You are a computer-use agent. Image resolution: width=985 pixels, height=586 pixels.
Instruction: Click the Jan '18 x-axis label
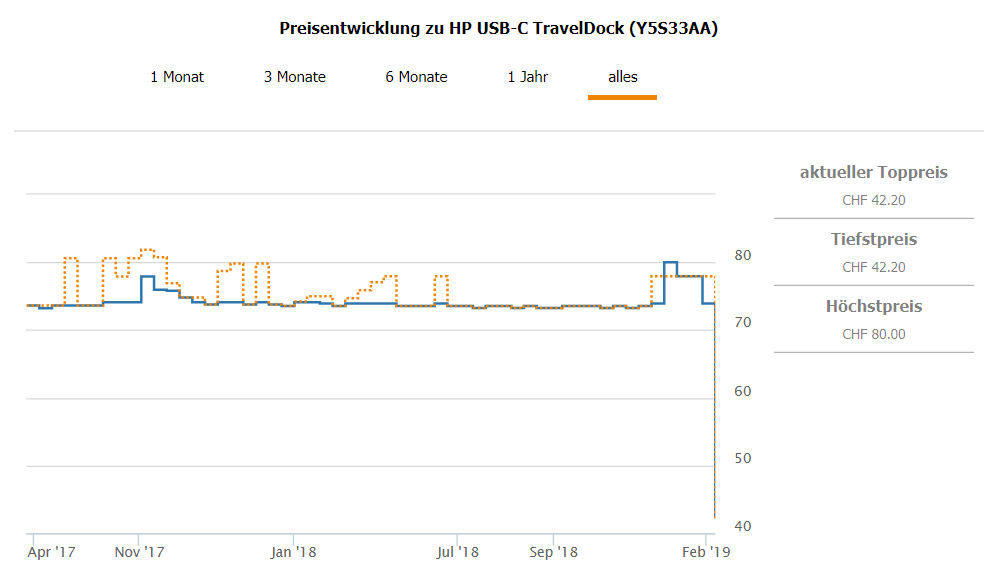tap(294, 552)
